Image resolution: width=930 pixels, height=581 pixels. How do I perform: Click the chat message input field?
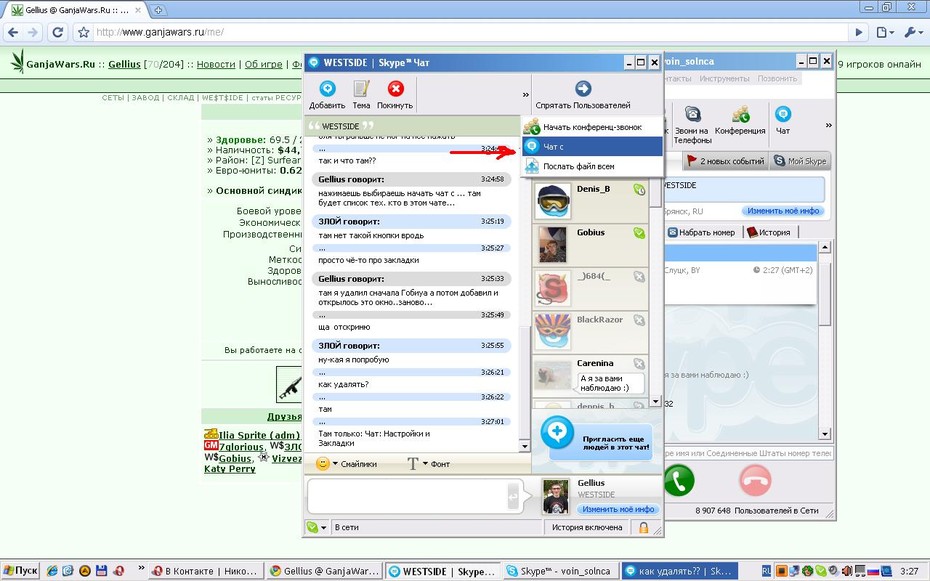406,496
